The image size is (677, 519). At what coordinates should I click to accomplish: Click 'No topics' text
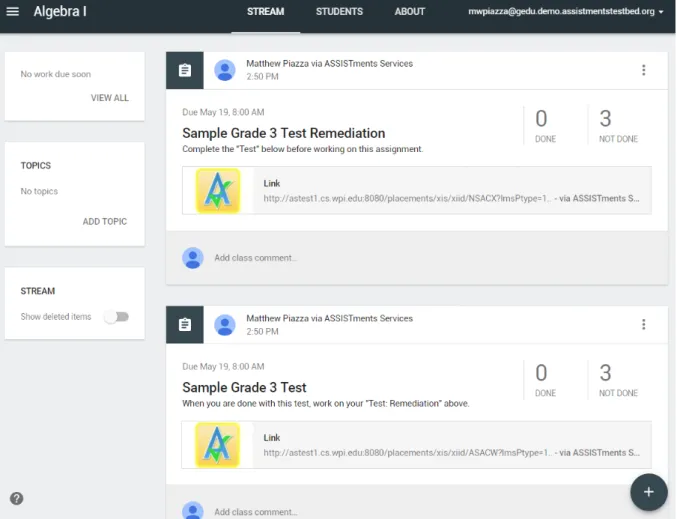pyautogui.click(x=39, y=191)
